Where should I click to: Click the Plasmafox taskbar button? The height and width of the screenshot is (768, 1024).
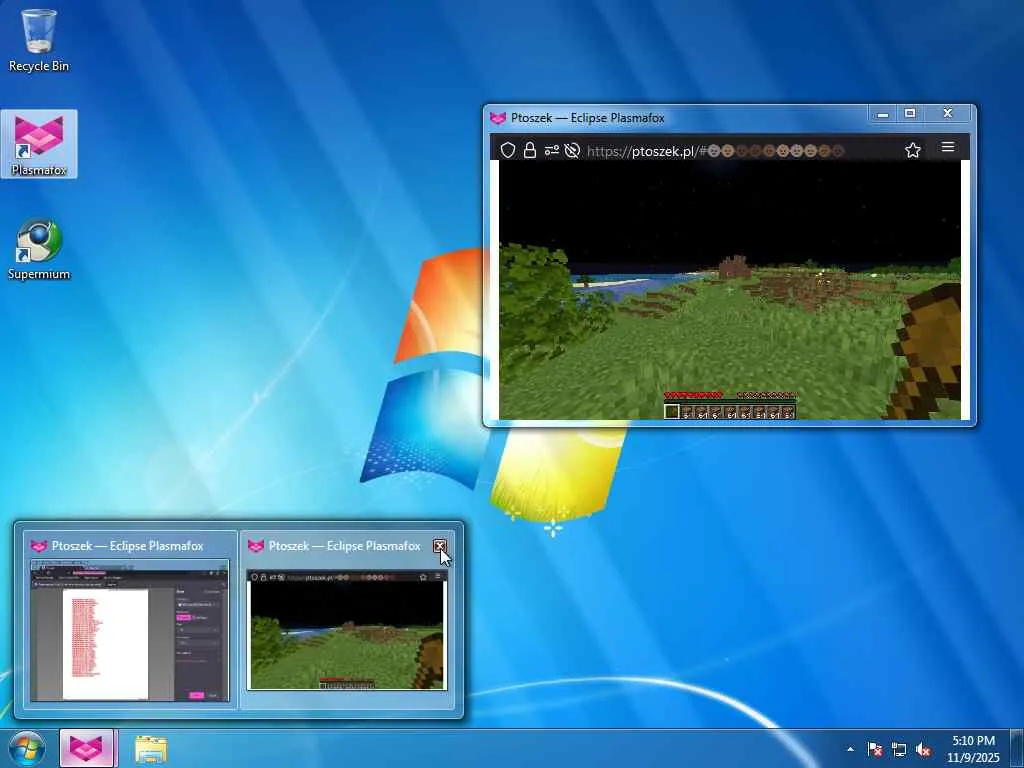point(88,748)
